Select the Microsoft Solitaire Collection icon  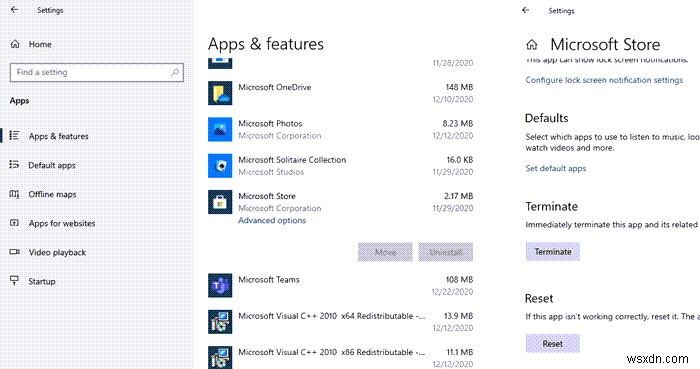pyautogui.click(x=220, y=166)
